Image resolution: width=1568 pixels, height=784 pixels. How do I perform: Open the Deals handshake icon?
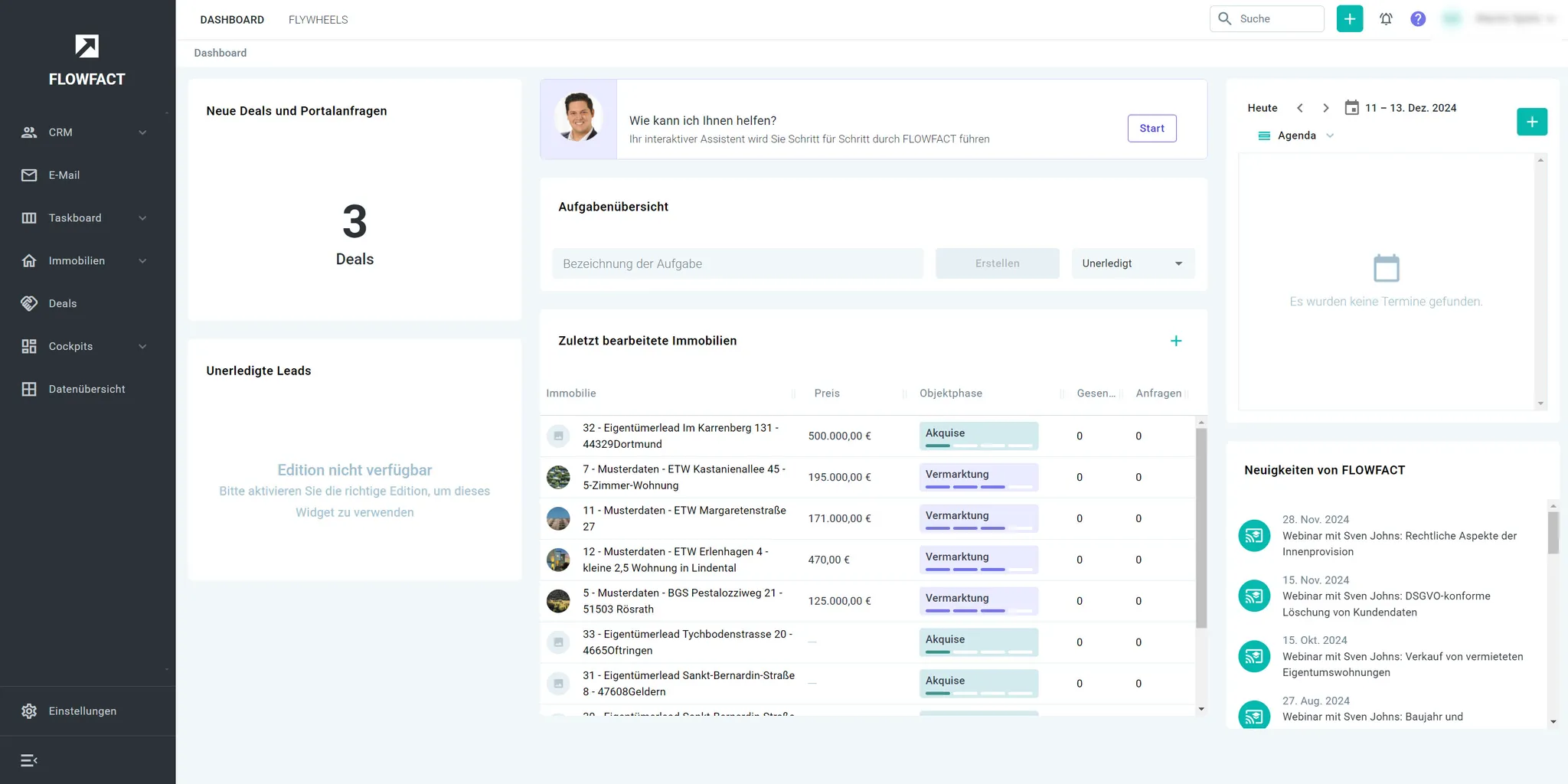pos(29,304)
